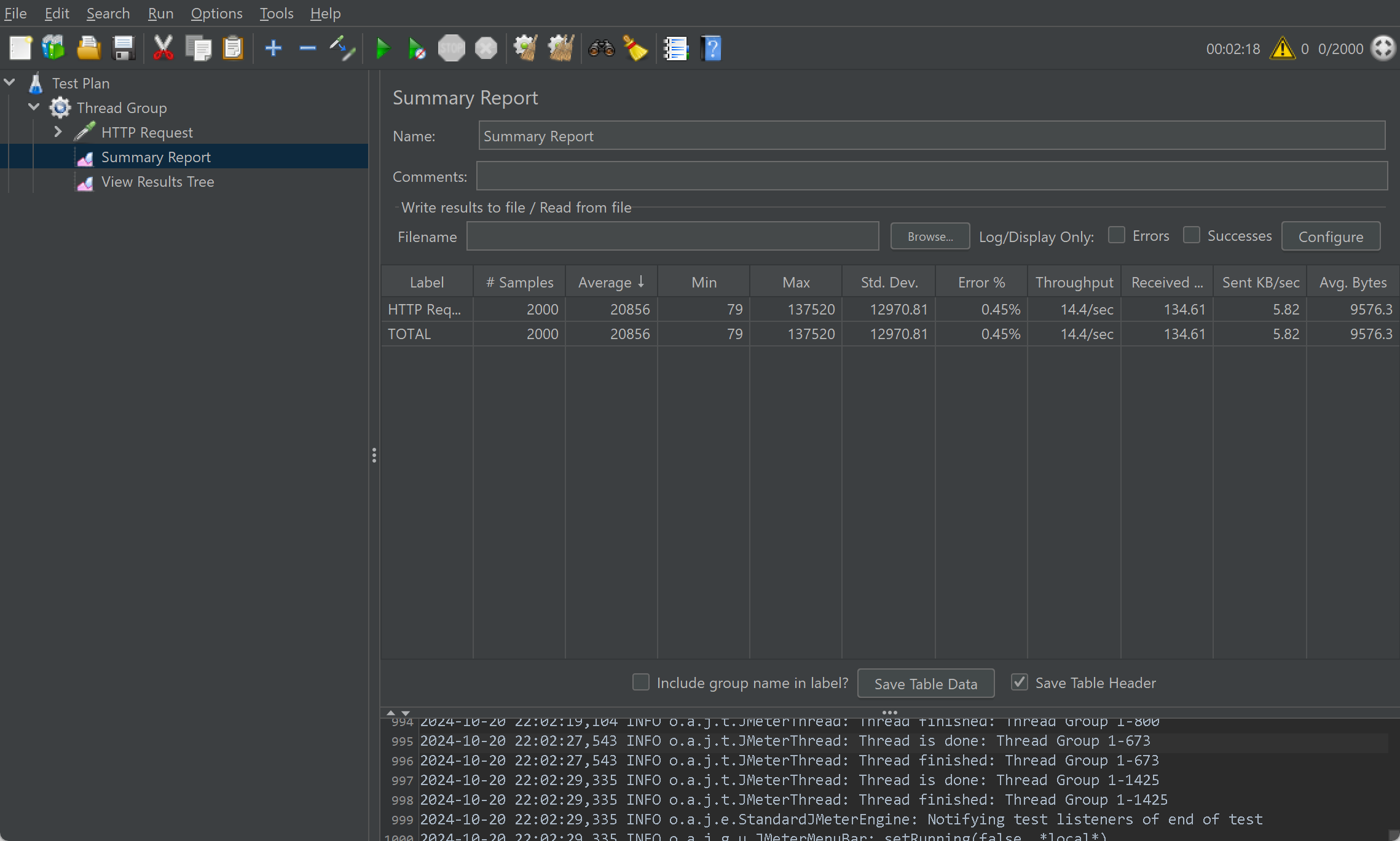Viewport: 1400px width, 841px height.
Task: Click the Save Table Data button
Action: (926, 683)
